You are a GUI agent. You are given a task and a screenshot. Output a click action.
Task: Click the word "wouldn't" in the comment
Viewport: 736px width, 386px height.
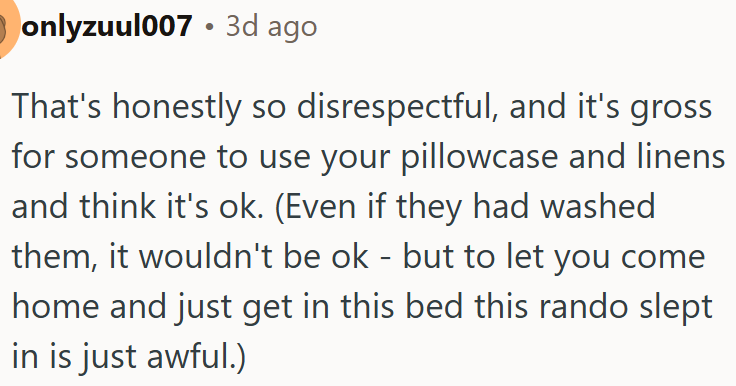tap(206, 255)
